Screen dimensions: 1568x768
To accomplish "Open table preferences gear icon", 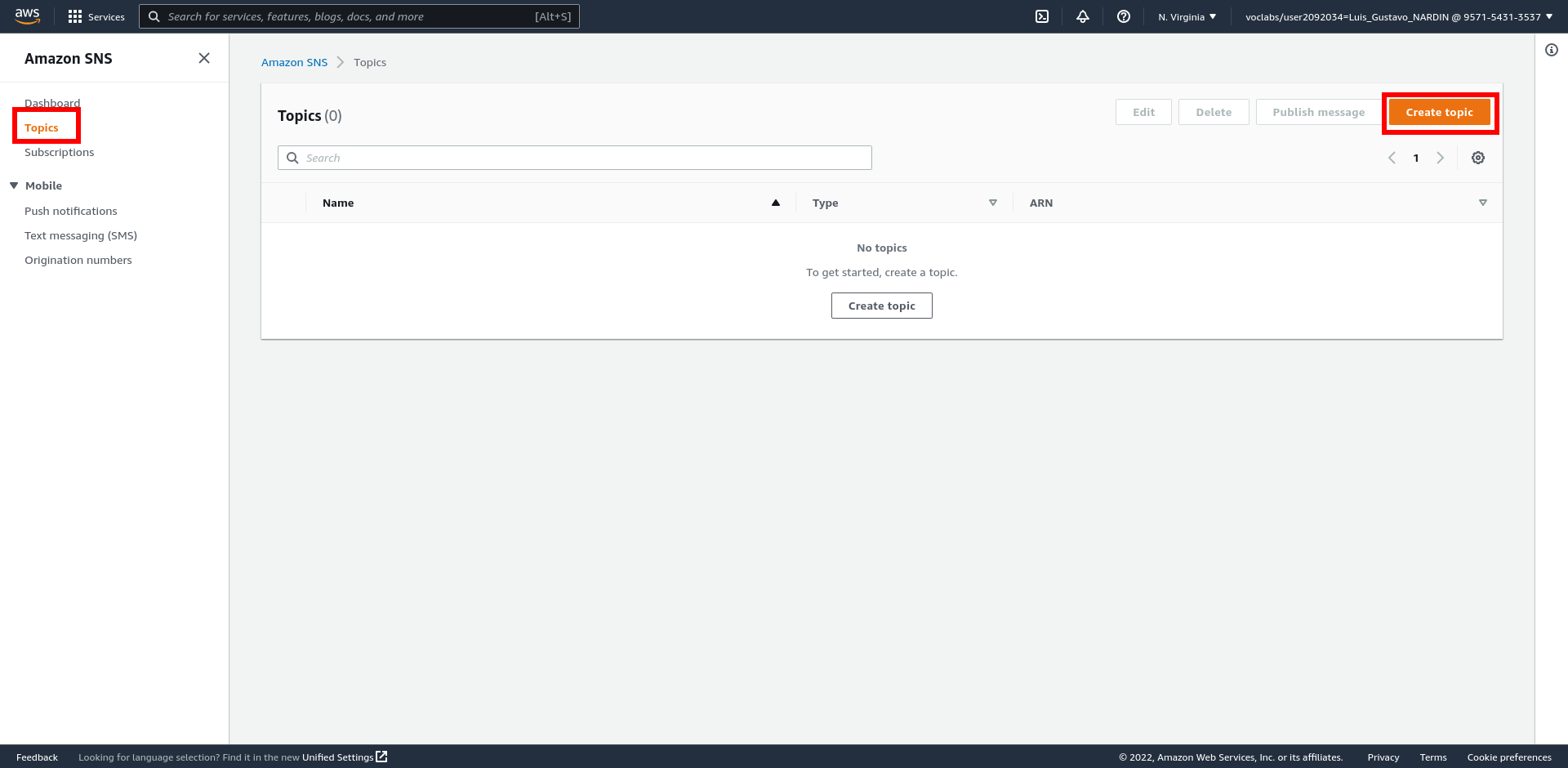I will pyautogui.click(x=1478, y=158).
